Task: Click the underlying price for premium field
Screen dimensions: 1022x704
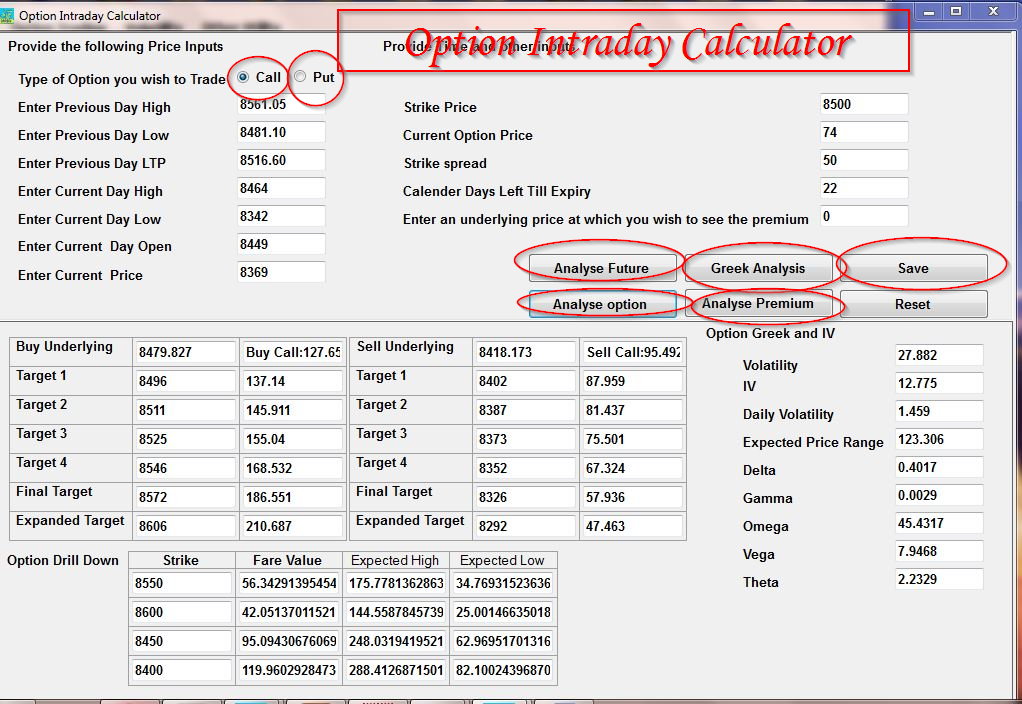Action: (x=863, y=215)
